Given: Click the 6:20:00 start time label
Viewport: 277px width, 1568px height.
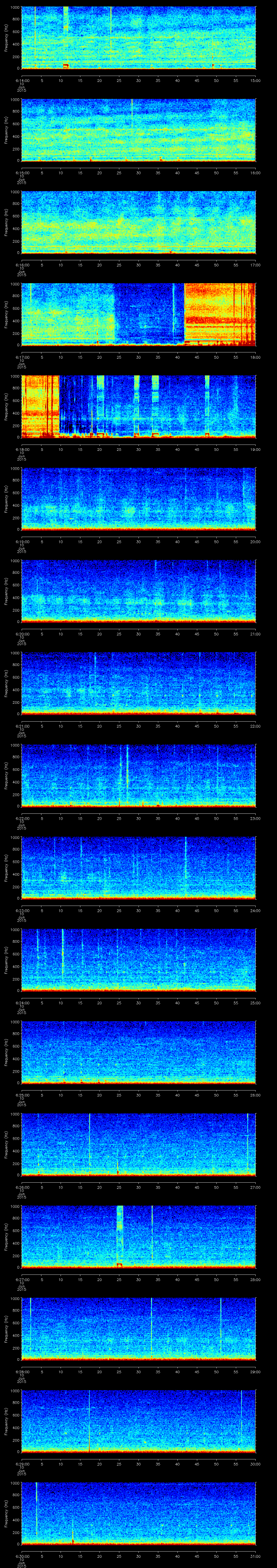Looking at the screenshot, I should tap(22, 634).
